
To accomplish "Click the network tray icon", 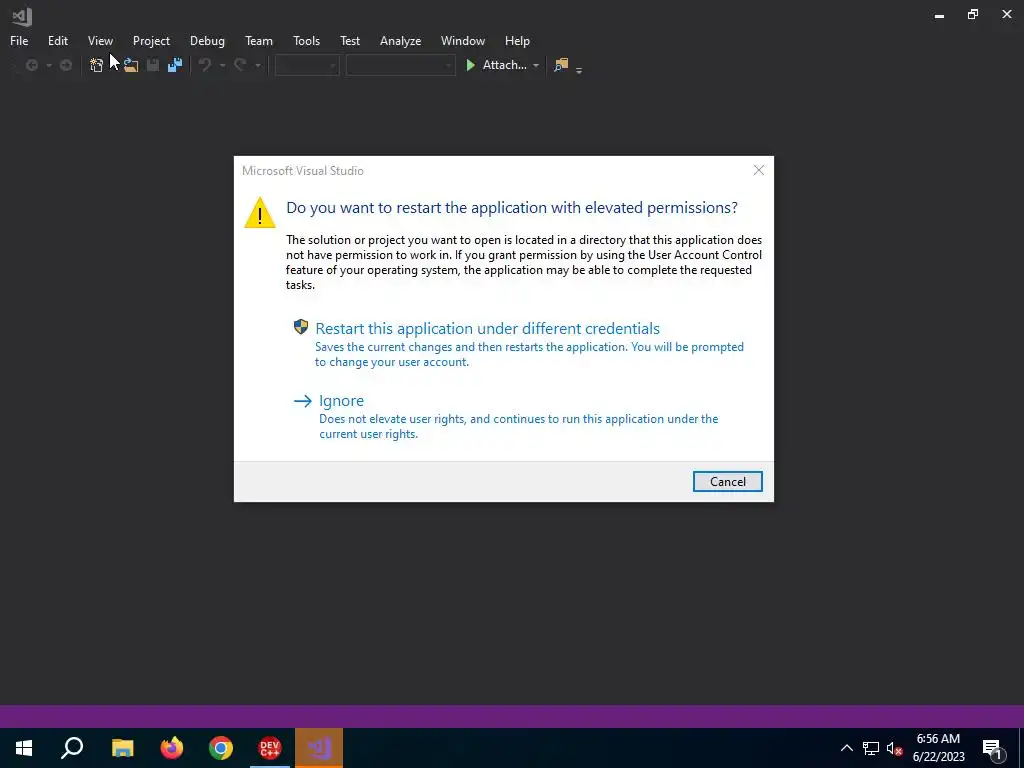I will pyautogui.click(x=871, y=748).
